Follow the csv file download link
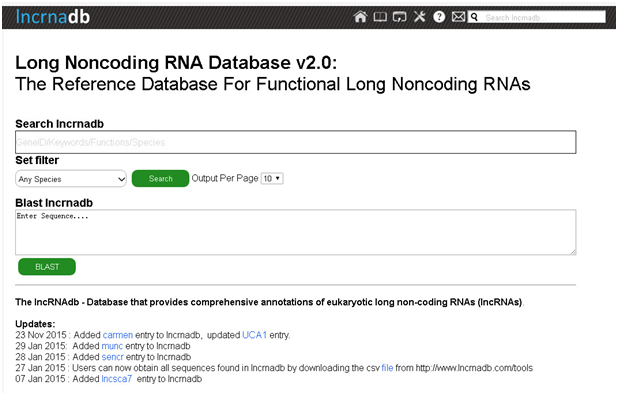This screenshot has width=618, height=395. click(x=387, y=368)
